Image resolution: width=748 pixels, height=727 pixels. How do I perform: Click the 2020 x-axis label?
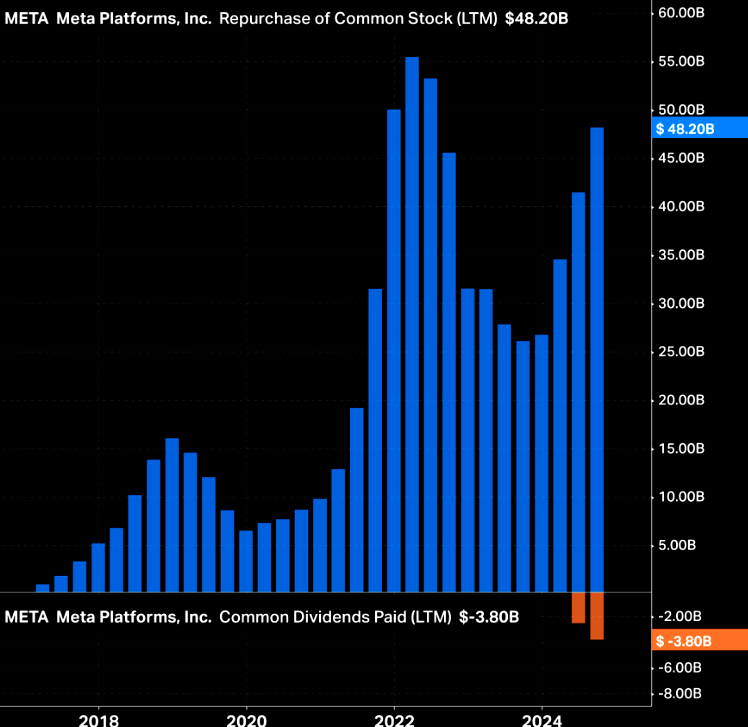[x=246, y=719]
